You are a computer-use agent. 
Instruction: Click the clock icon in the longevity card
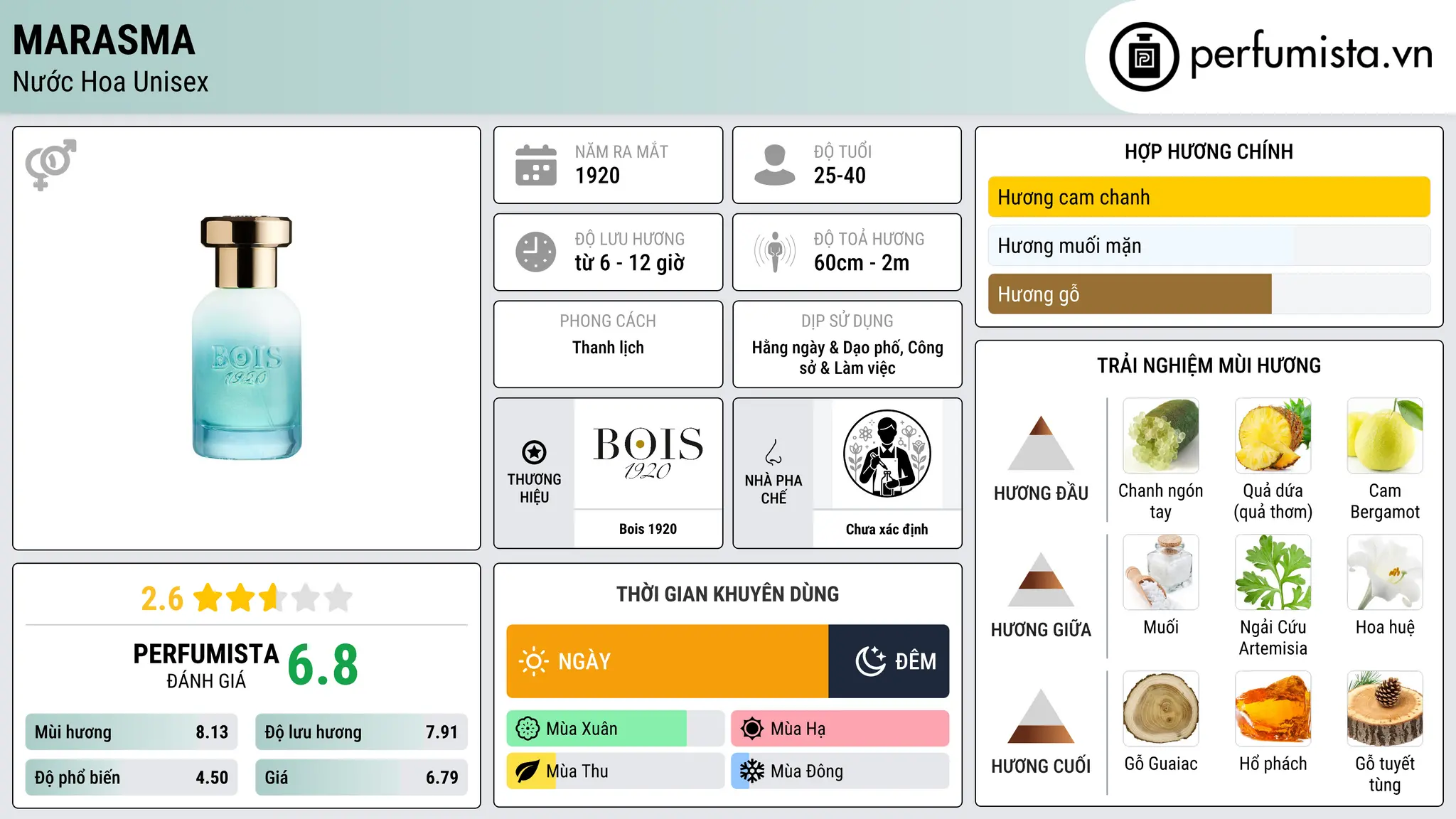pos(536,252)
